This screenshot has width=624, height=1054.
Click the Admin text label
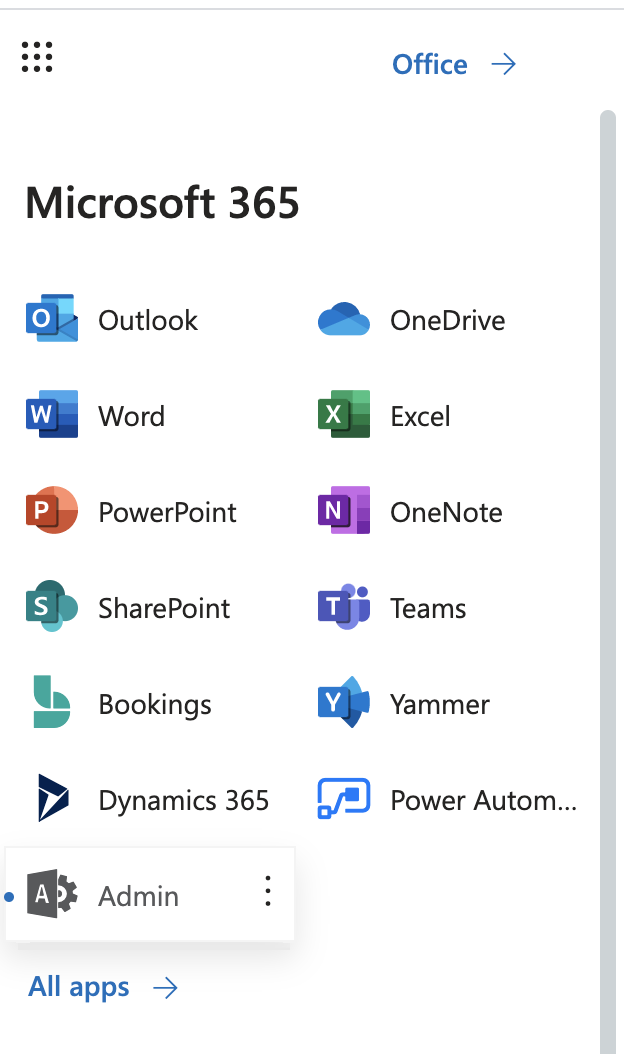(x=138, y=896)
